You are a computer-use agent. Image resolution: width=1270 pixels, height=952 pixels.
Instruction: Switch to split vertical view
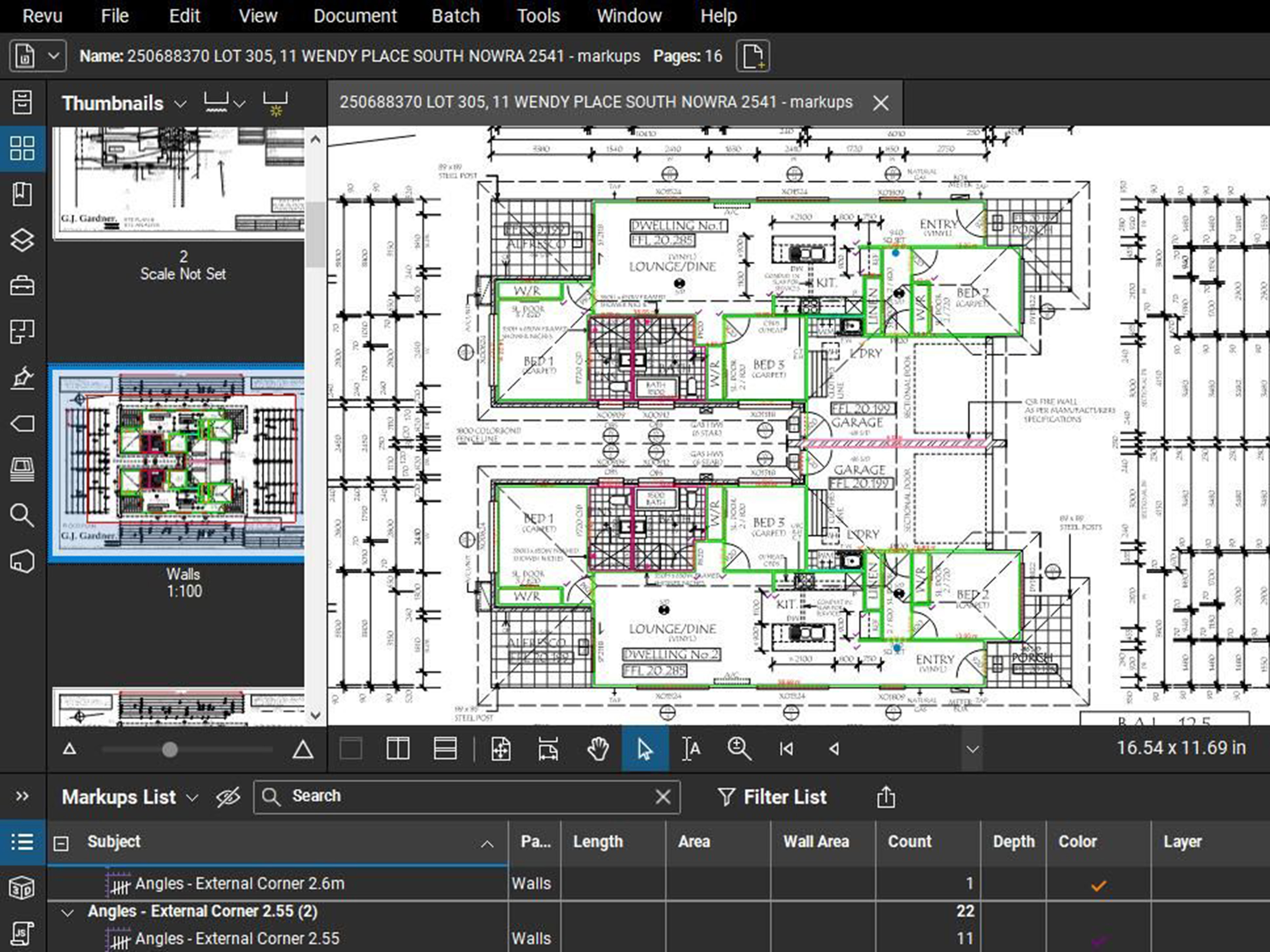pos(398,749)
